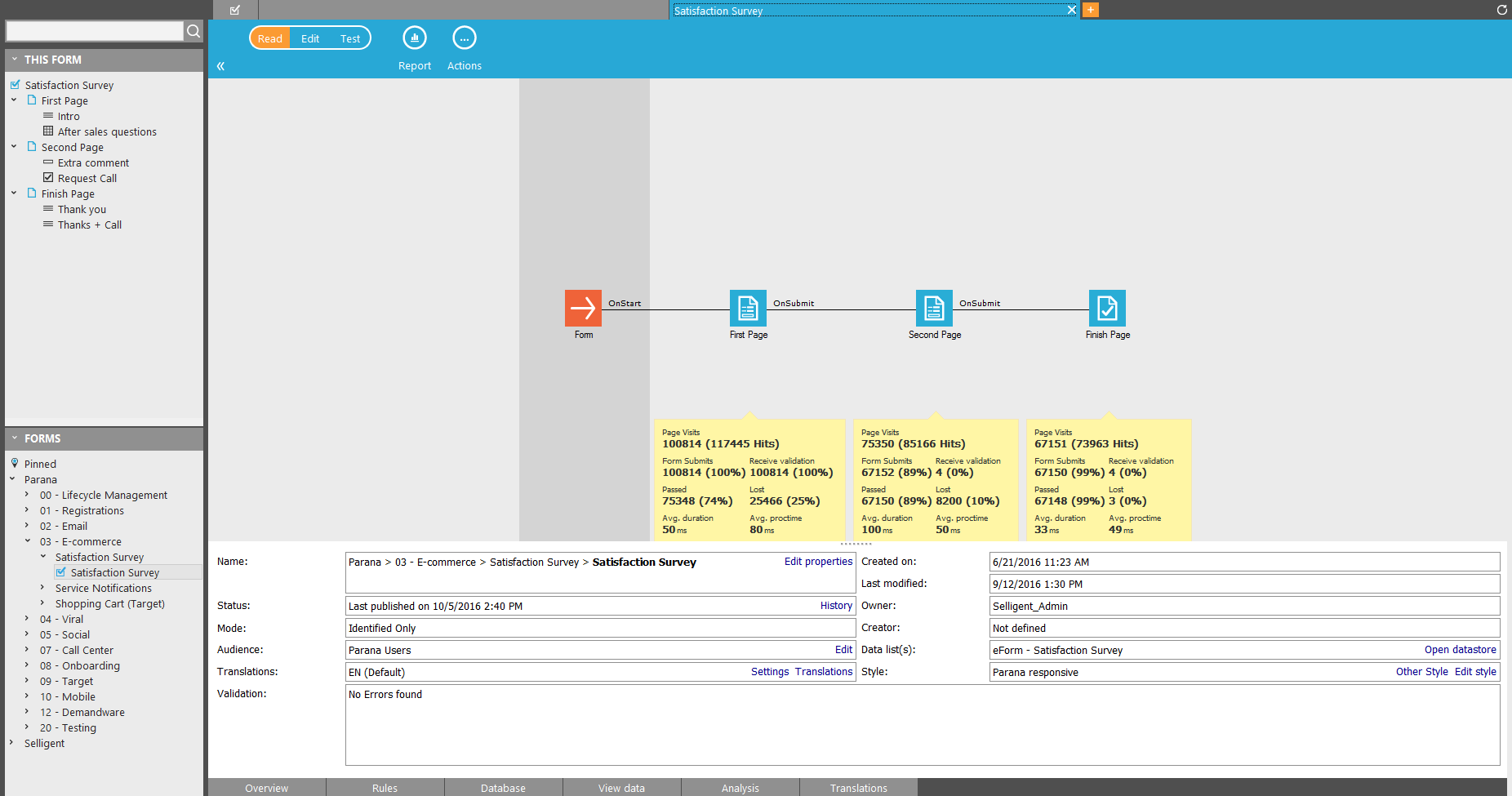Collapse the THIS FORM section
The height and width of the screenshot is (796, 1512).
(x=15, y=60)
